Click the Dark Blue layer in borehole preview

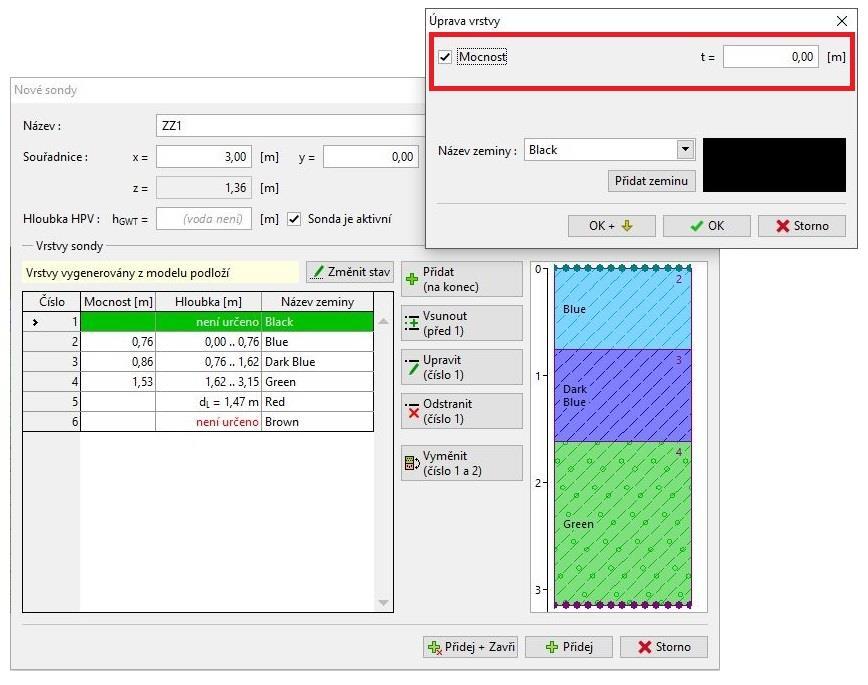[623, 395]
